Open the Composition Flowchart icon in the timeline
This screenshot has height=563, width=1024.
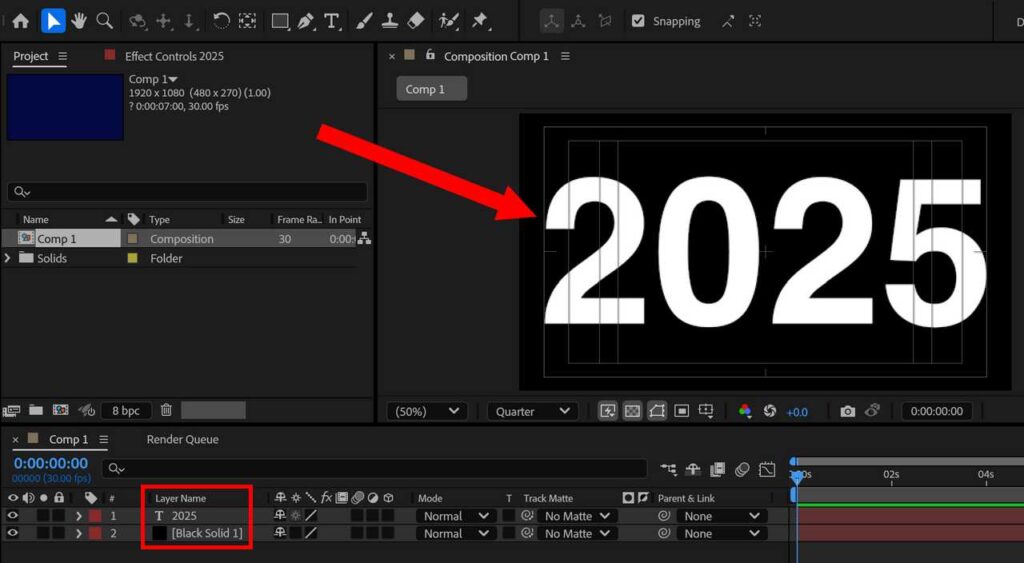click(x=669, y=469)
